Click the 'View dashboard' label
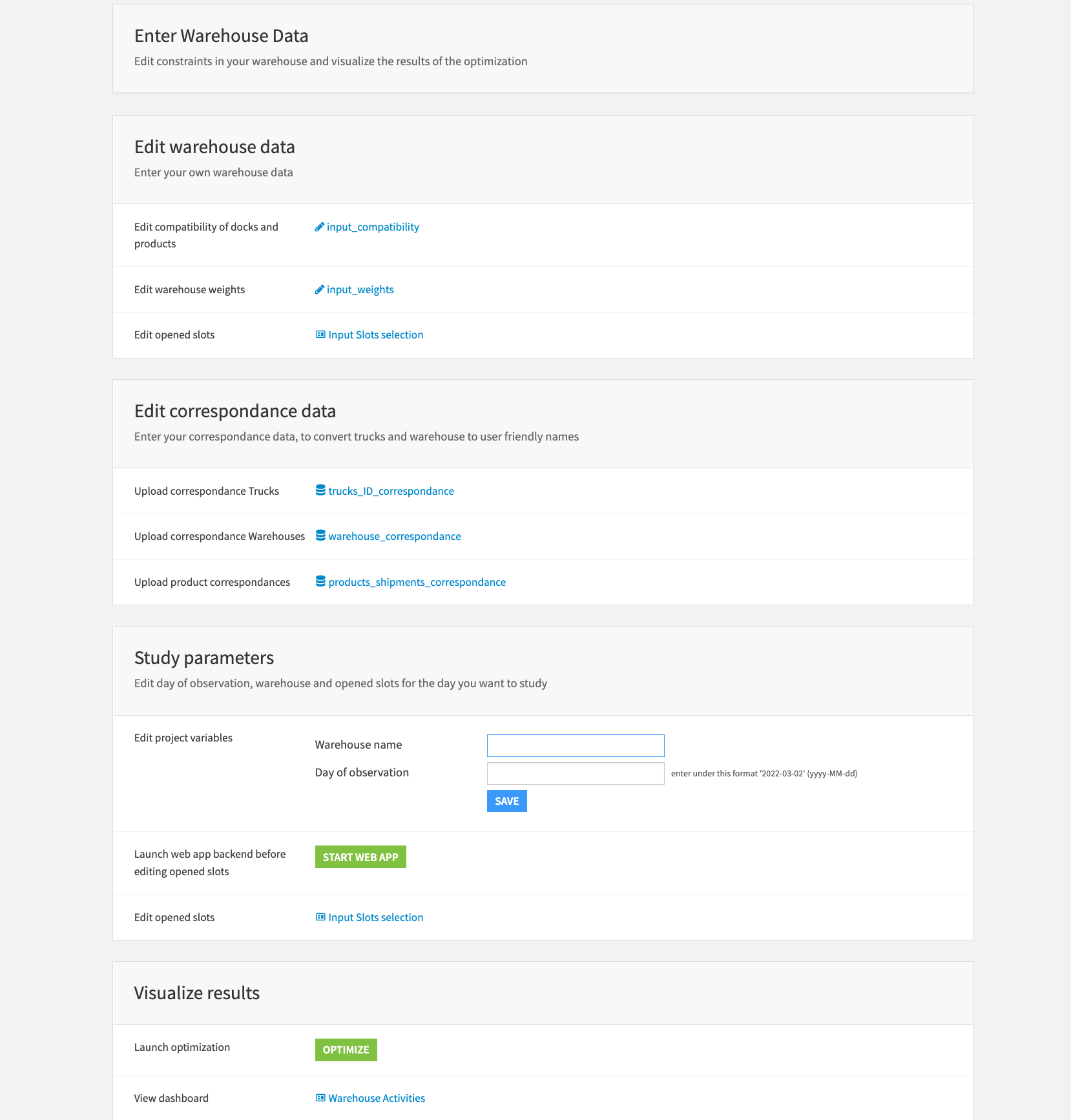 (x=171, y=1098)
